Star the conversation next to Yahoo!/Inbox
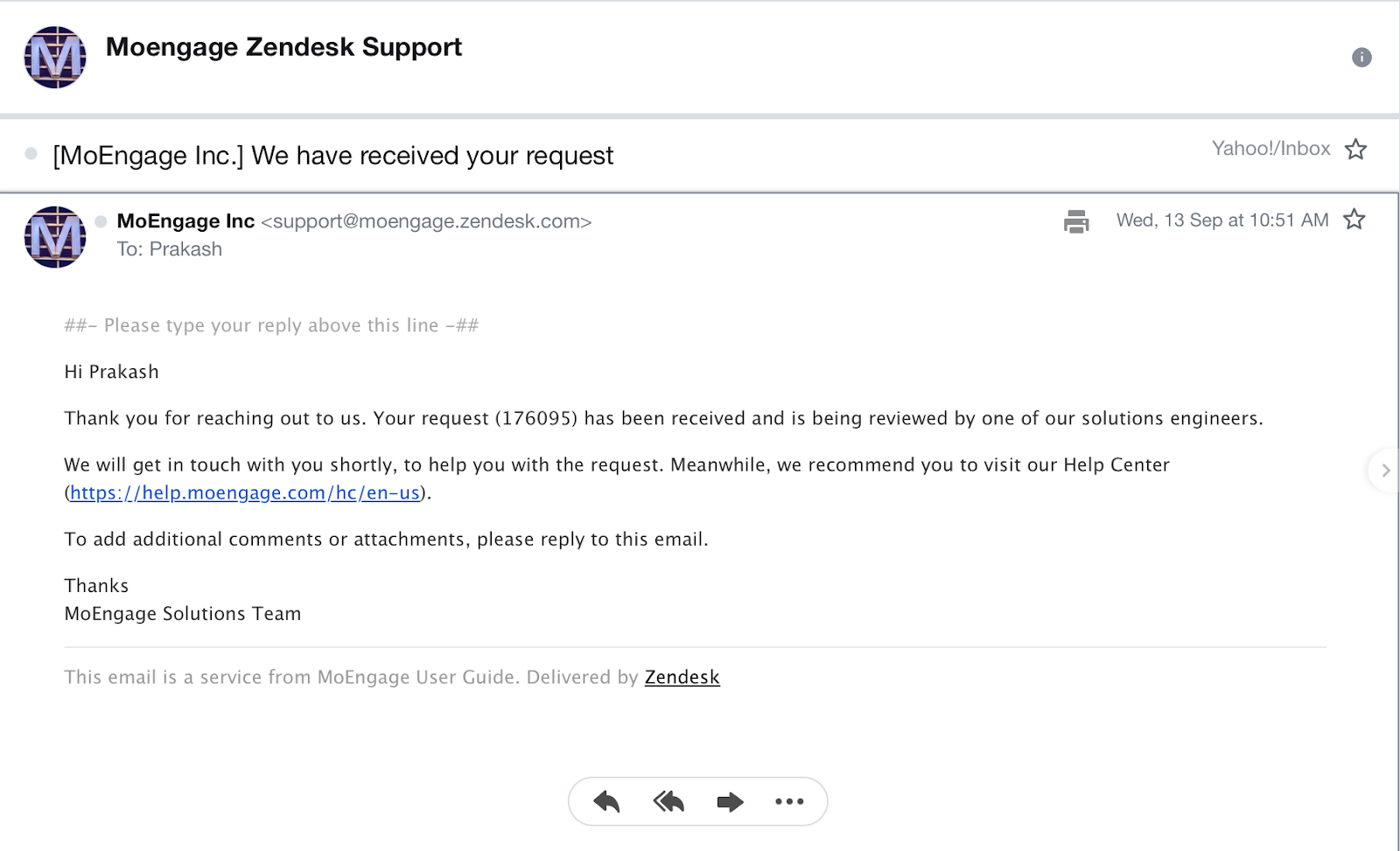The image size is (1400, 851). coord(1355,150)
